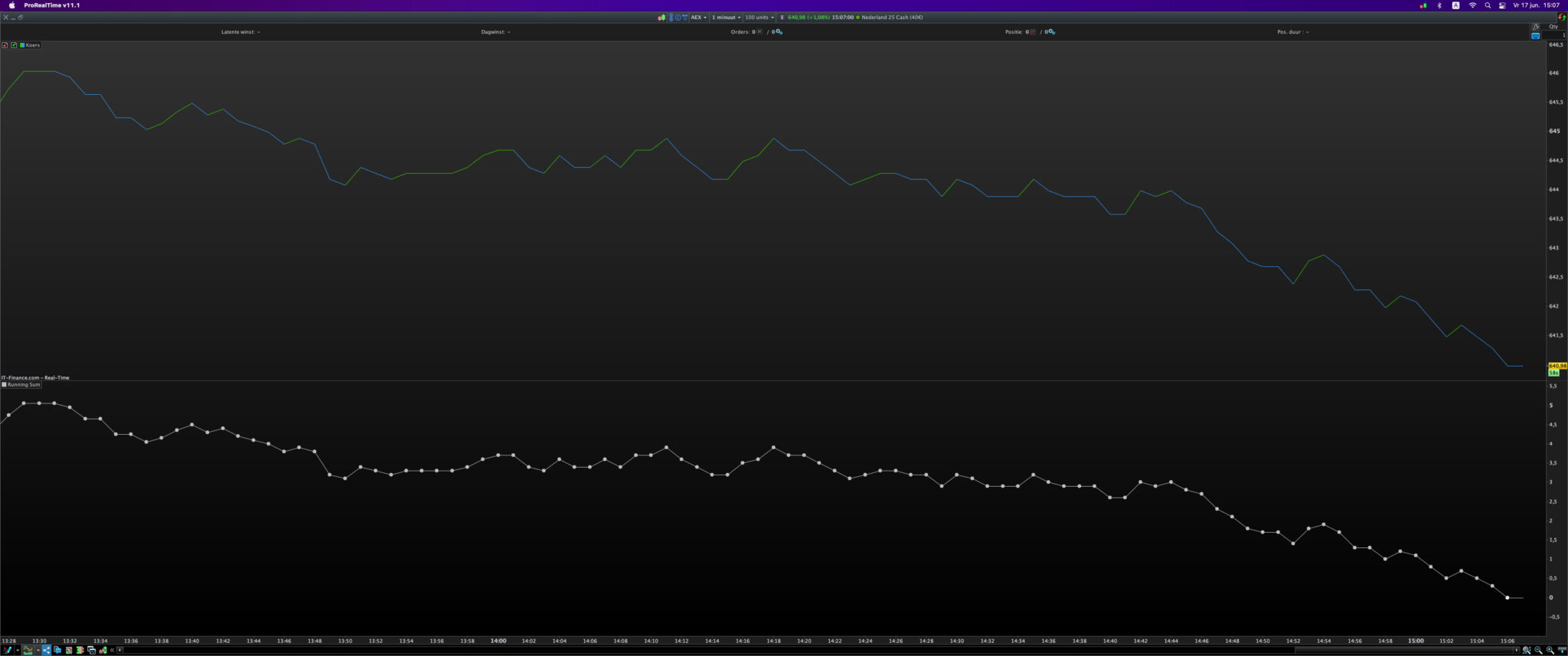Click the order list icon in bottom toolbar
This screenshot has height=656, width=1568.
pos(69,651)
